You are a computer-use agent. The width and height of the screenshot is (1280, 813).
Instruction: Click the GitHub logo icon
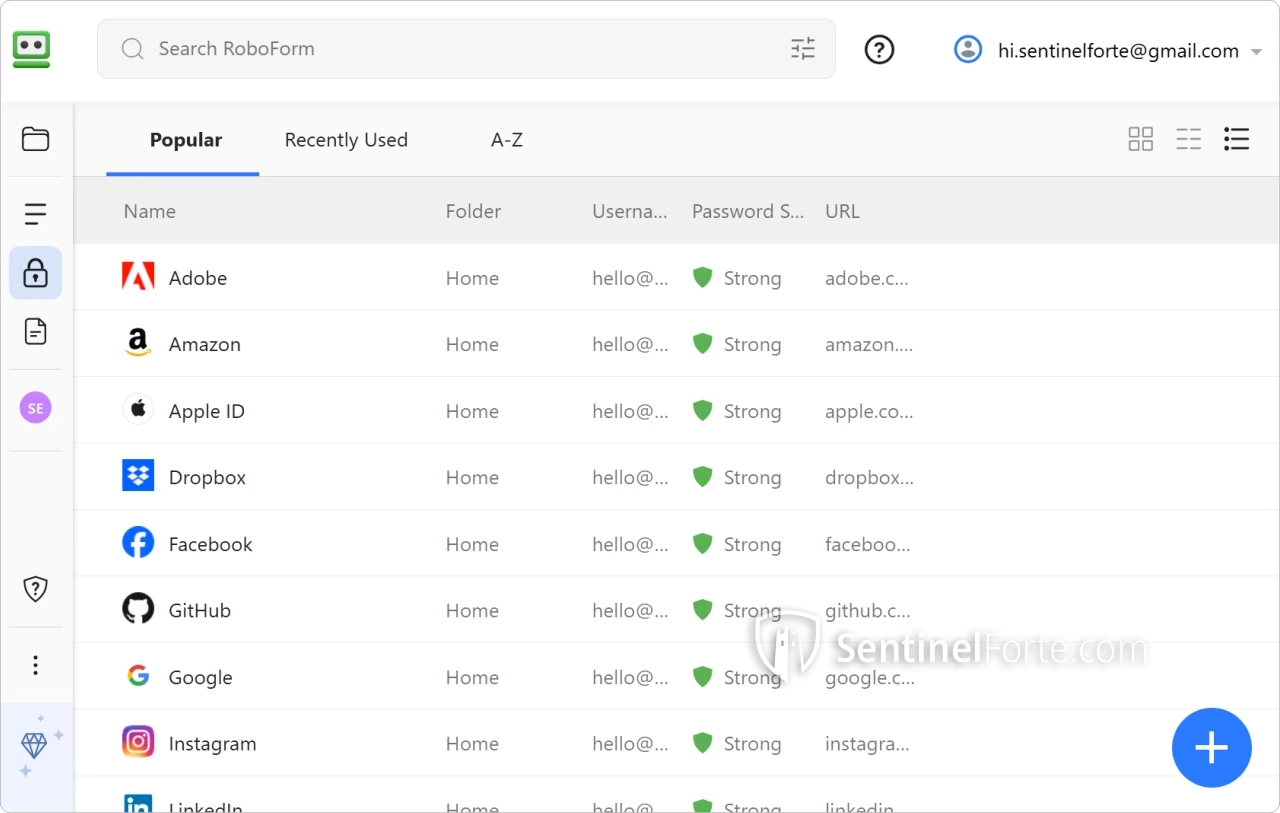[138, 610]
